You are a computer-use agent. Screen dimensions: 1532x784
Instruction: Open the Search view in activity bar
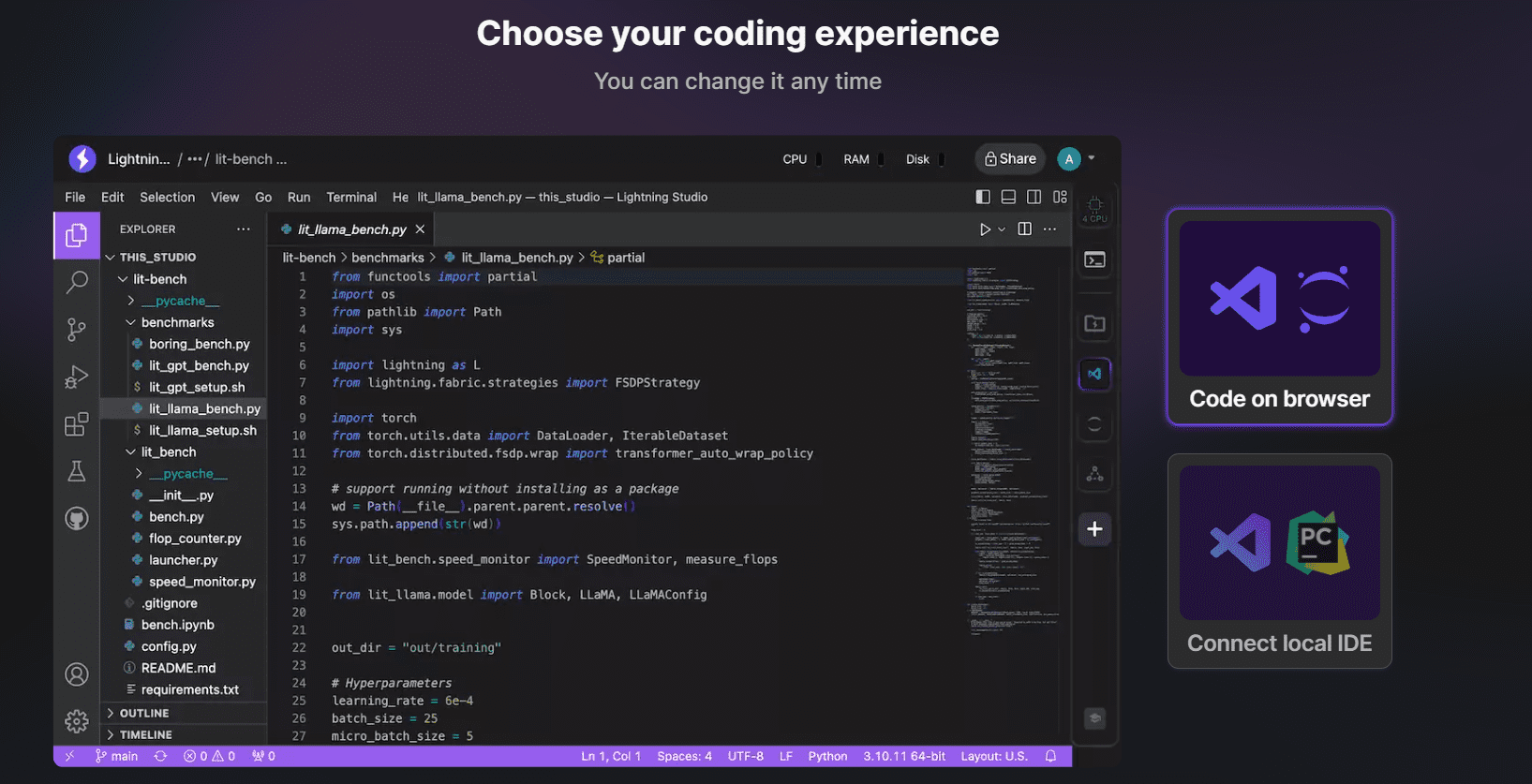tap(77, 281)
